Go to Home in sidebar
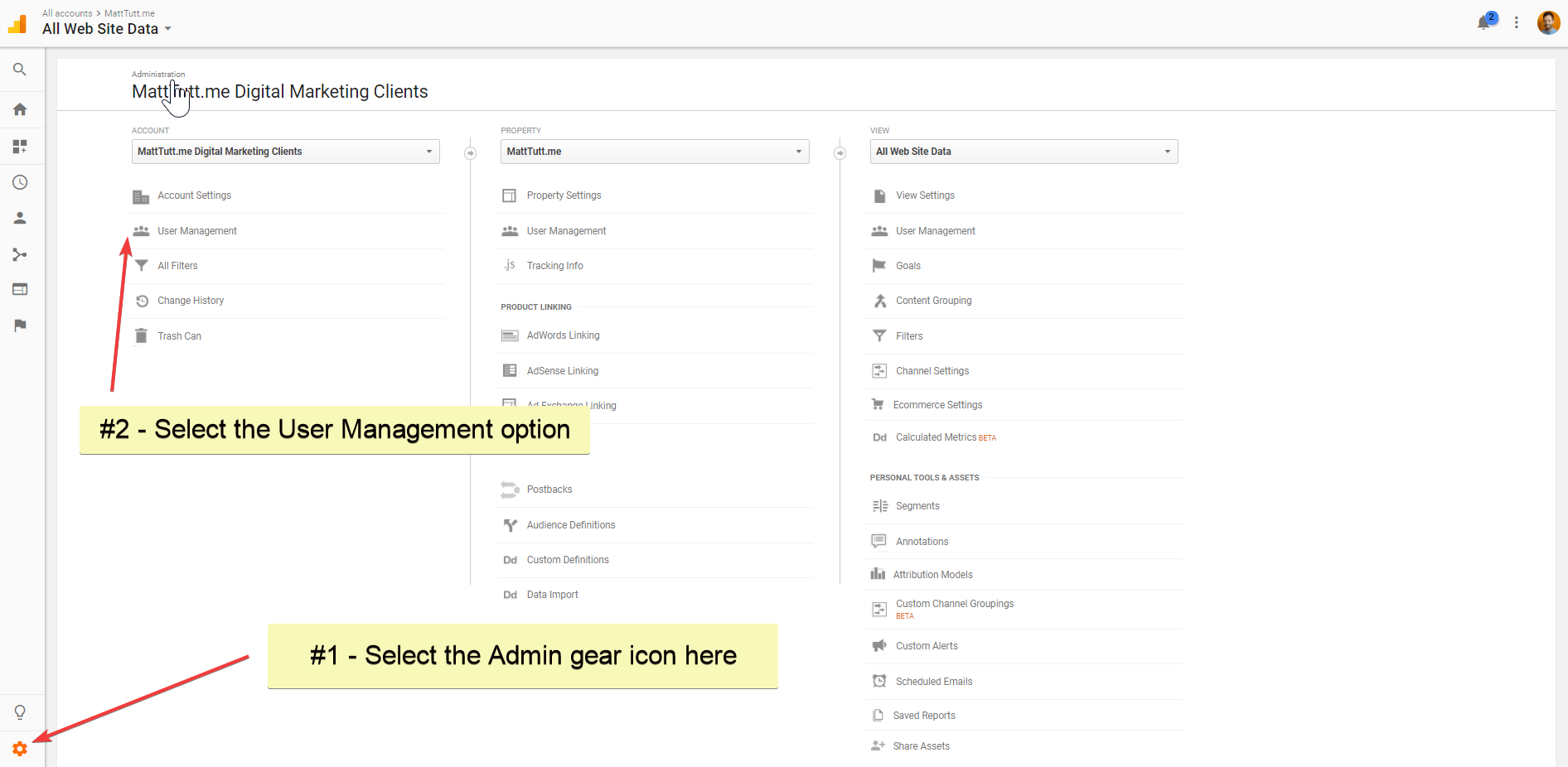The image size is (1568, 767). [x=20, y=109]
